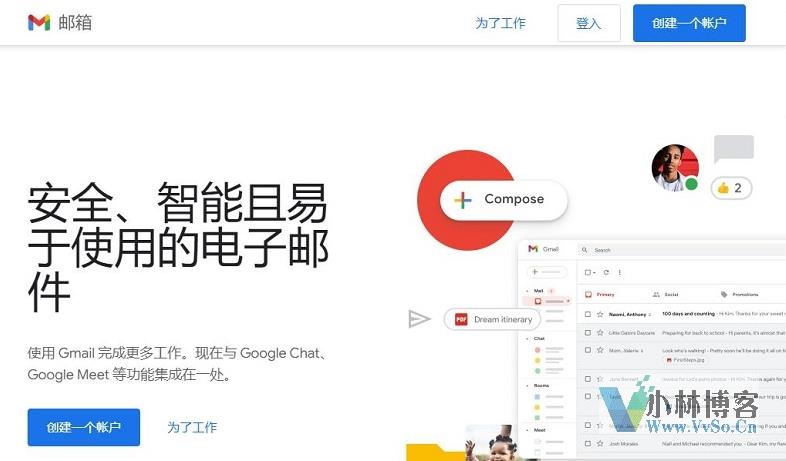Check the Josh Morales email checkbox
This screenshot has width=786, height=461.
tap(588, 443)
